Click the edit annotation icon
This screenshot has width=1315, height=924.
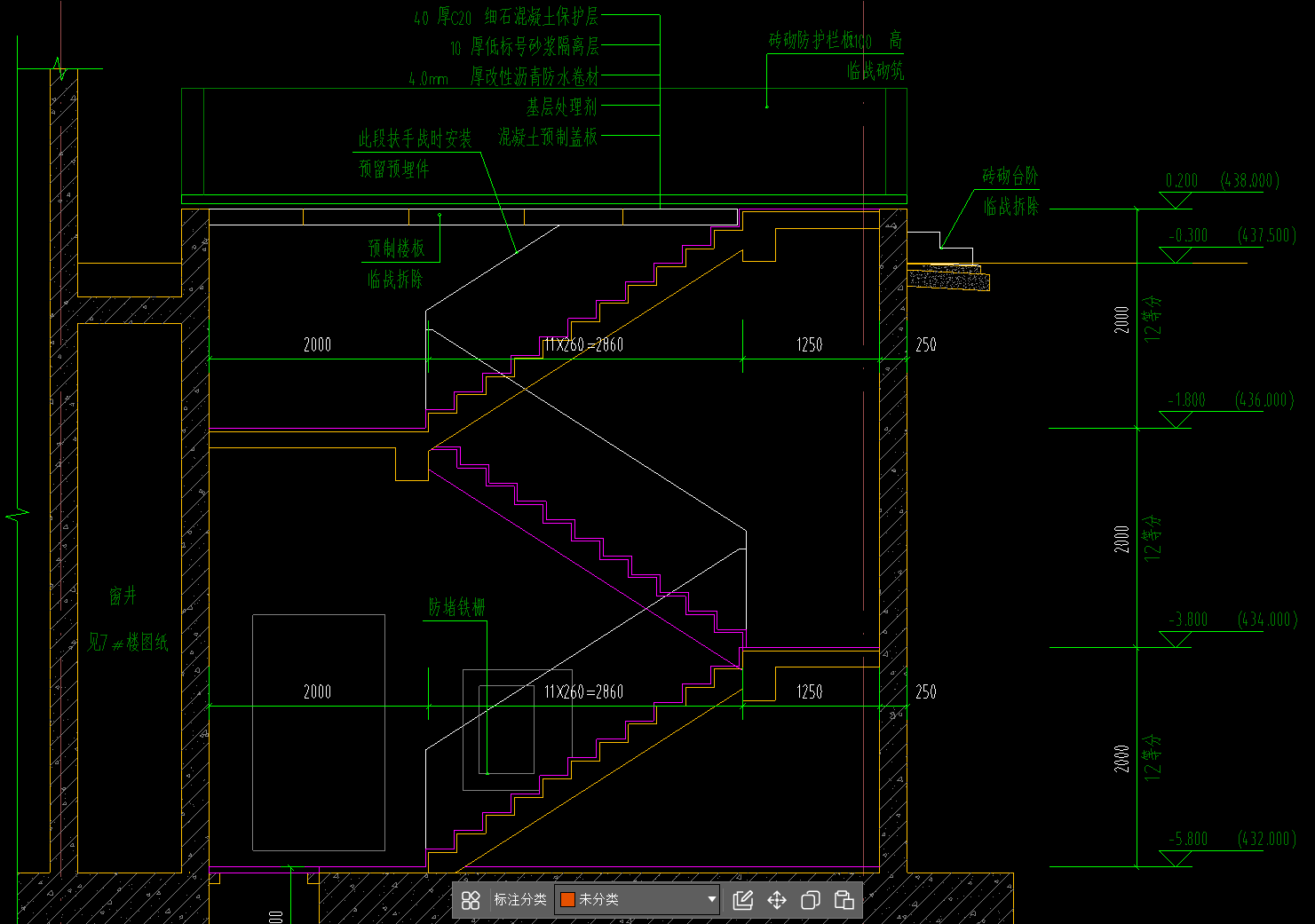tap(743, 900)
